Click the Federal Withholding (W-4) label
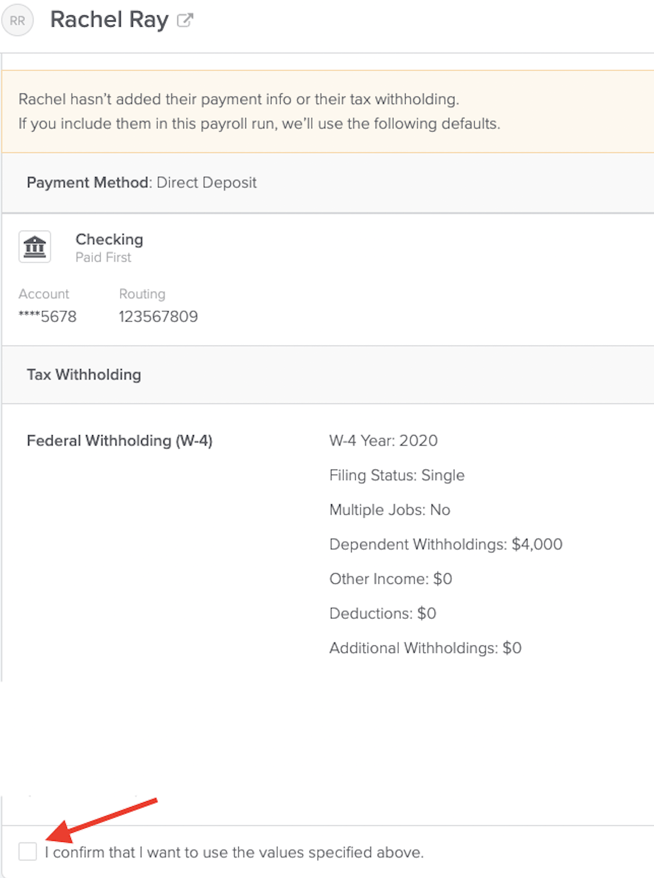This screenshot has width=654, height=878. (120, 441)
